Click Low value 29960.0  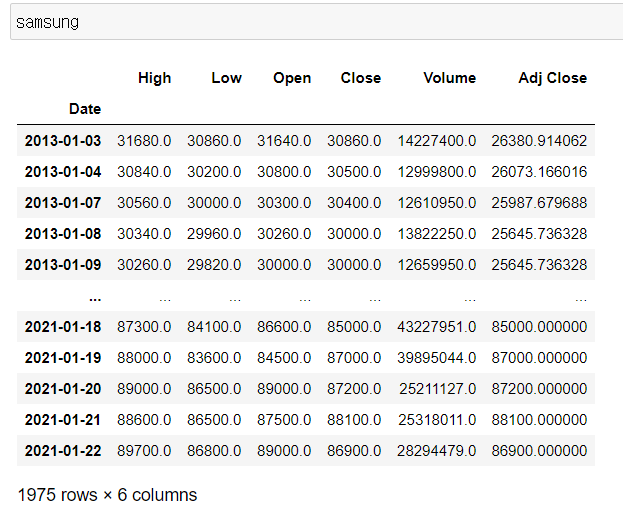(214, 234)
